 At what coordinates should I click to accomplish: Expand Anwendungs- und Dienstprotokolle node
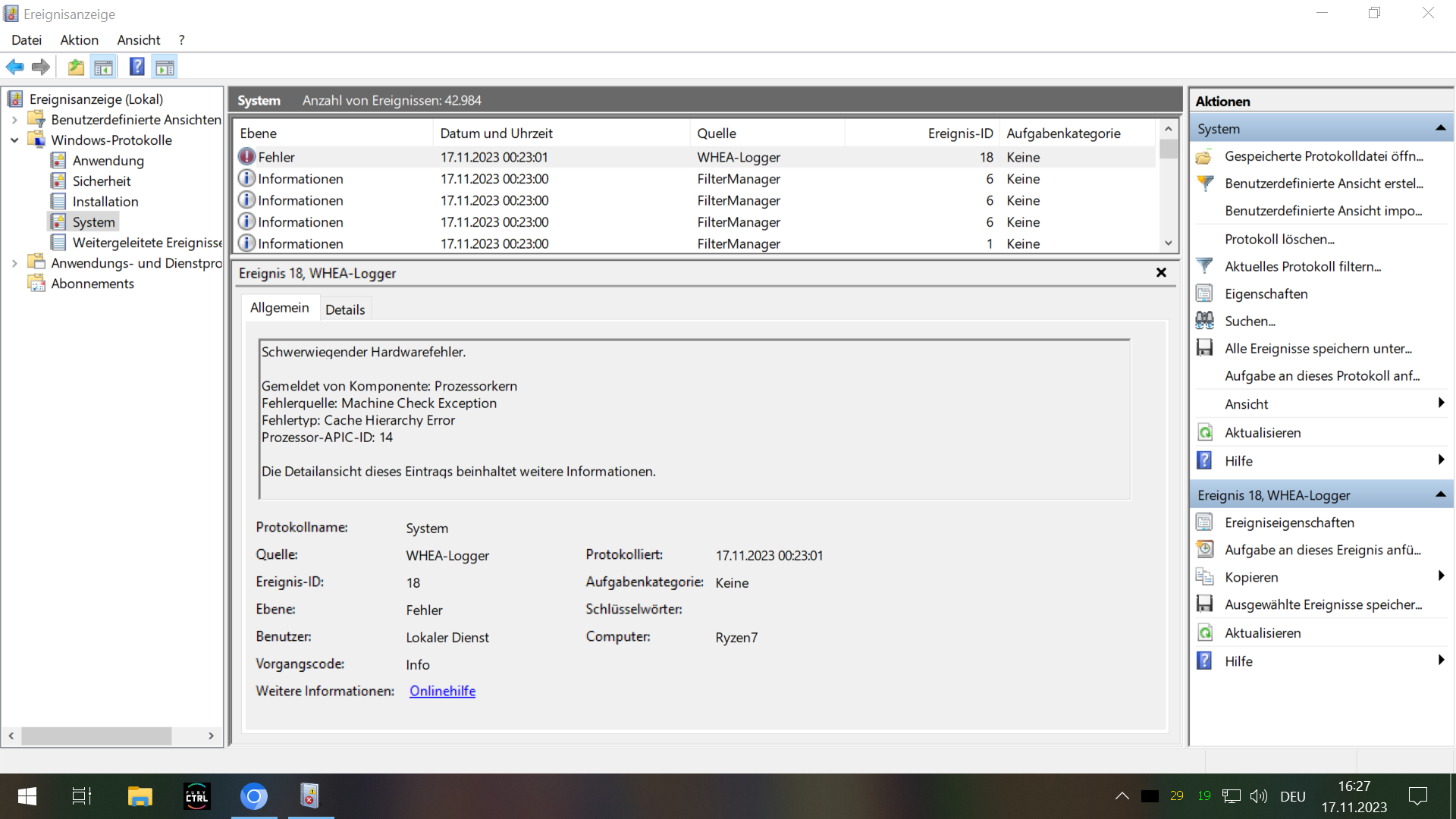(x=14, y=263)
